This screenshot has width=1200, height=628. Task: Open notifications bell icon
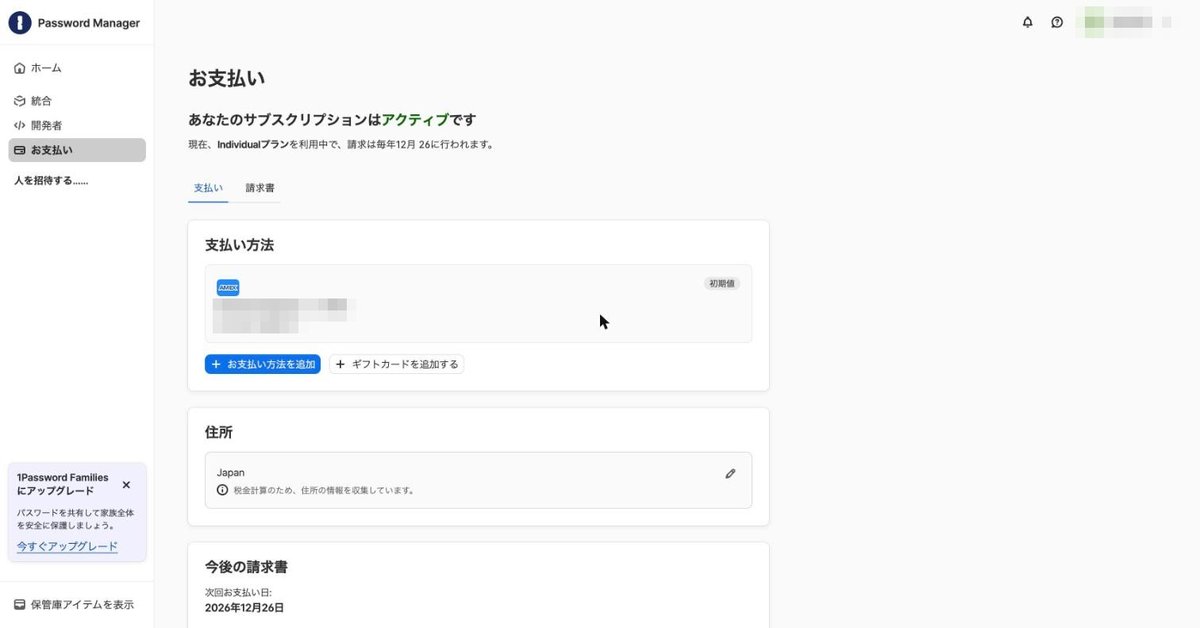(x=1027, y=22)
